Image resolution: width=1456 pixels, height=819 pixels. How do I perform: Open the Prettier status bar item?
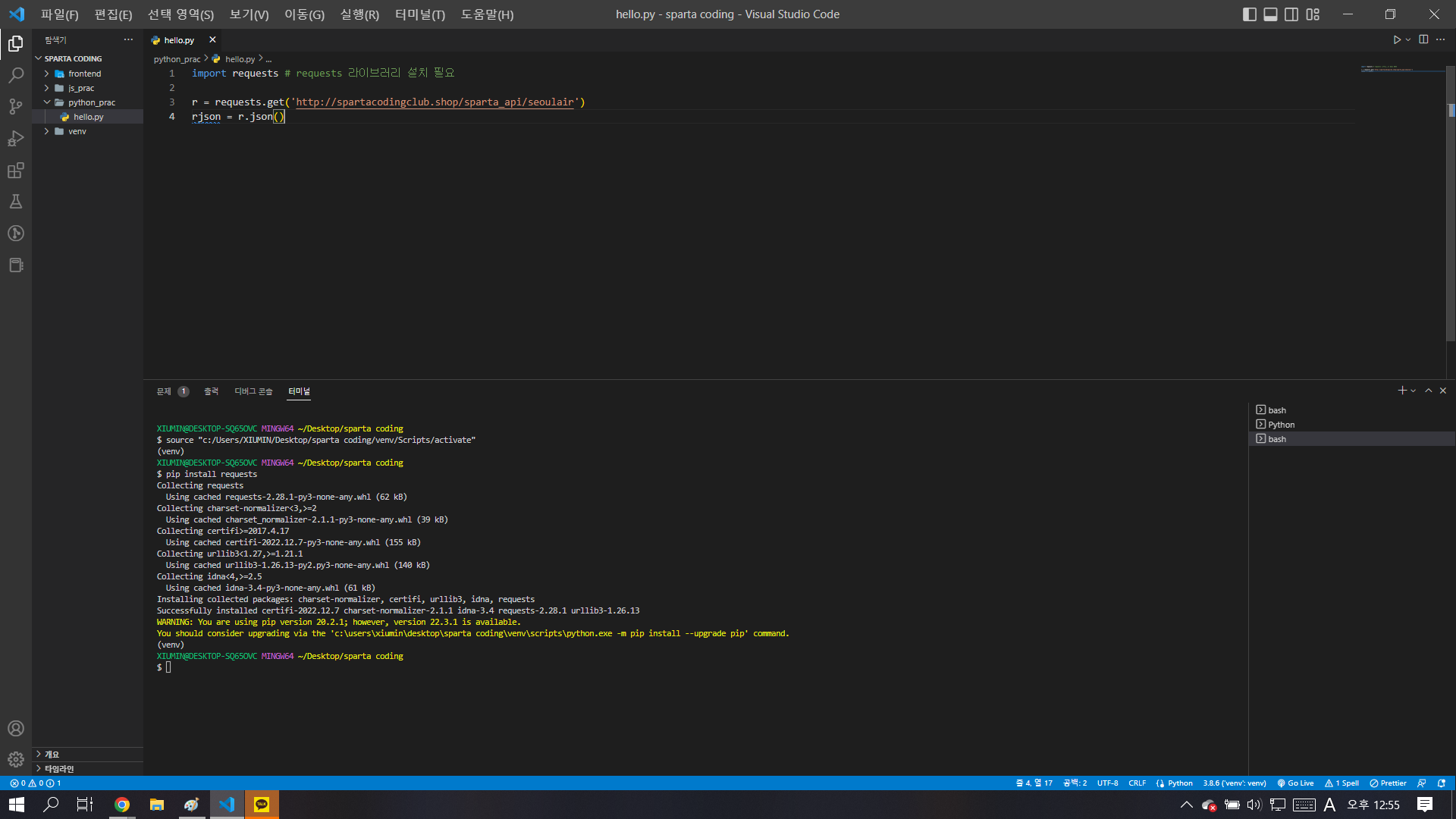(x=1389, y=783)
